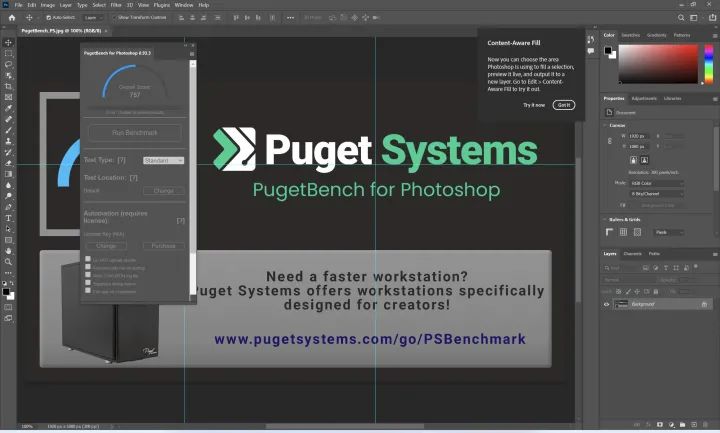720x433 pixels.
Task: Select the Move tool
Action: [9, 42]
